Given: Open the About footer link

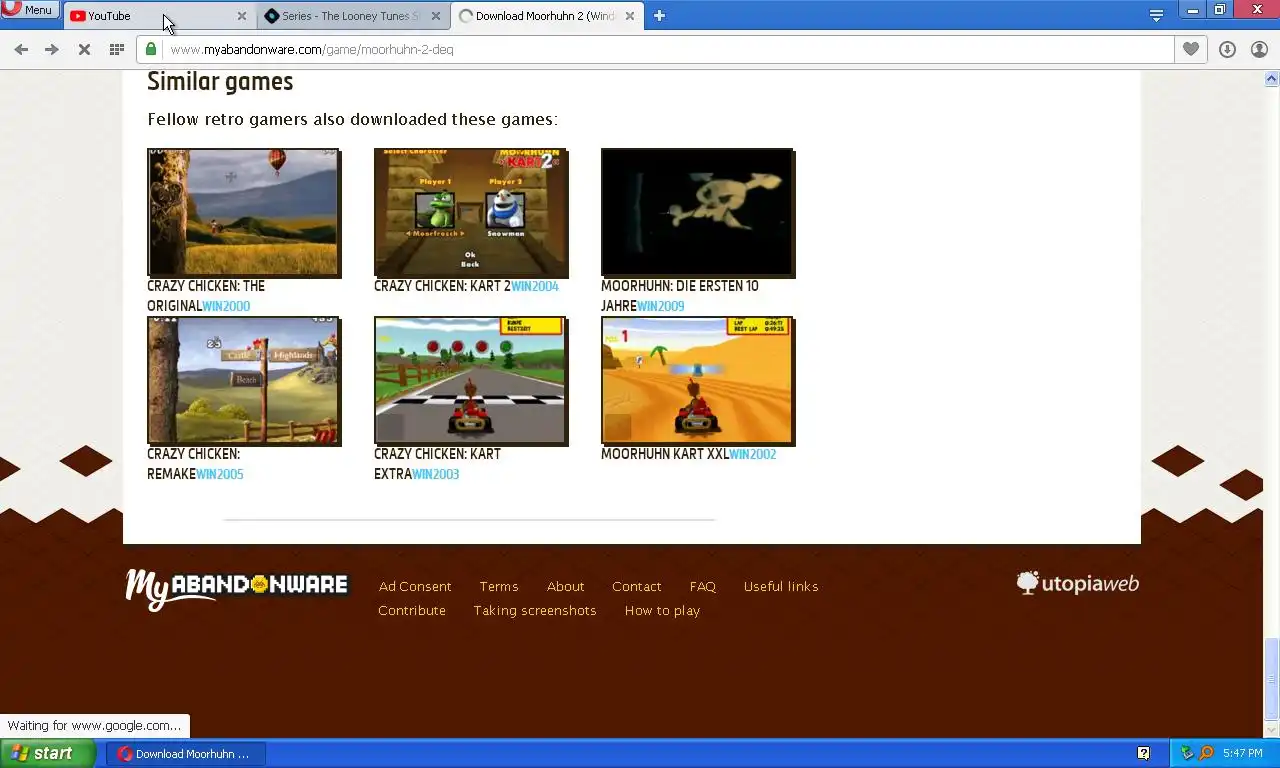Looking at the screenshot, I should click(x=565, y=587).
